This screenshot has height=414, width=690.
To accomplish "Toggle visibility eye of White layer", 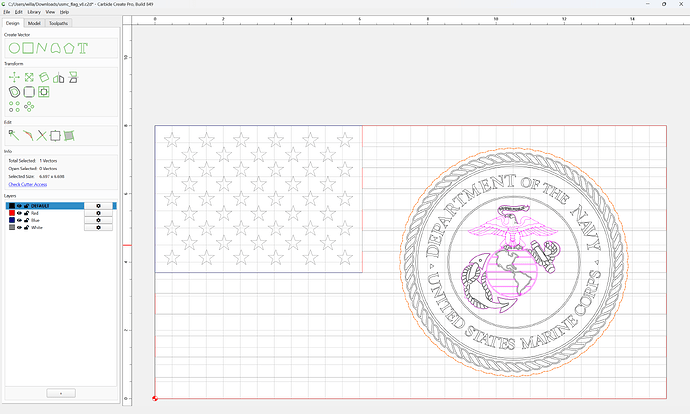I will coord(19,227).
